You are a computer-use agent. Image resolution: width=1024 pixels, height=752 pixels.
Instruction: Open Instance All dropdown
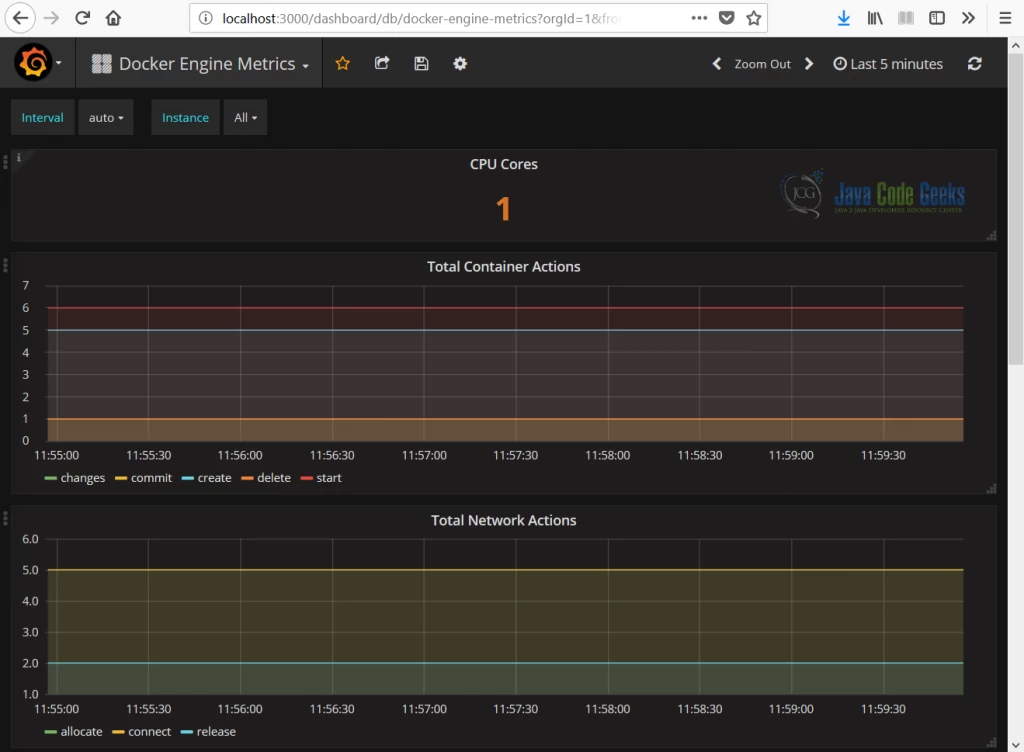245,118
